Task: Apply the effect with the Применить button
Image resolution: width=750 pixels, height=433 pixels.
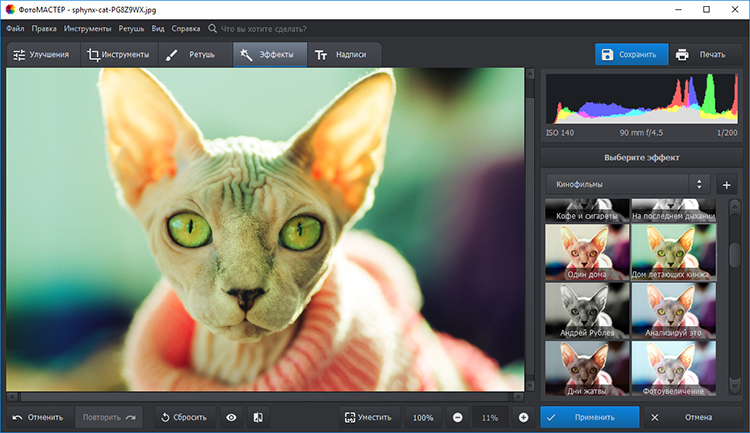Action: tap(588, 417)
